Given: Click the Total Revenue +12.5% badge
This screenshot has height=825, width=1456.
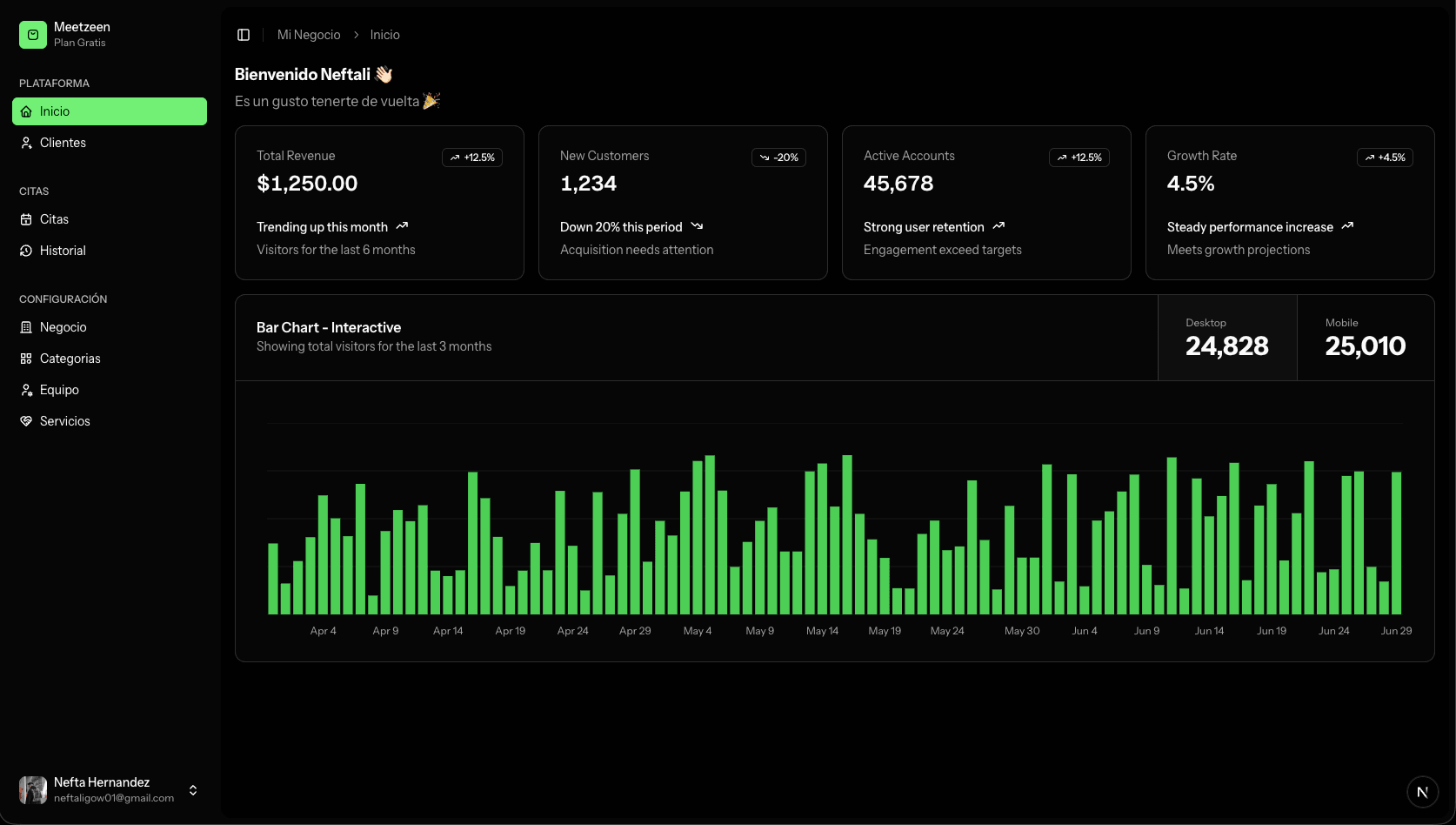Looking at the screenshot, I should [x=472, y=158].
